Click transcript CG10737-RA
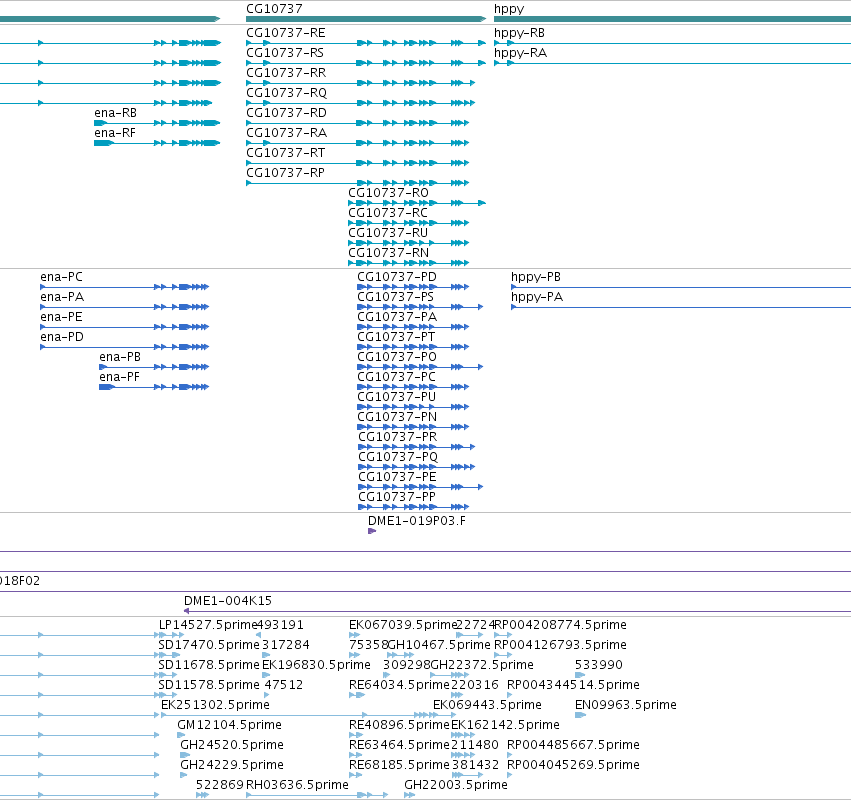This screenshot has width=851, height=800. click(287, 133)
